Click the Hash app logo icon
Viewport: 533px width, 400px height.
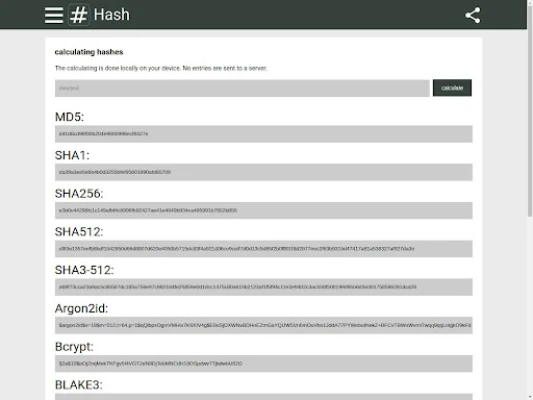79,15
